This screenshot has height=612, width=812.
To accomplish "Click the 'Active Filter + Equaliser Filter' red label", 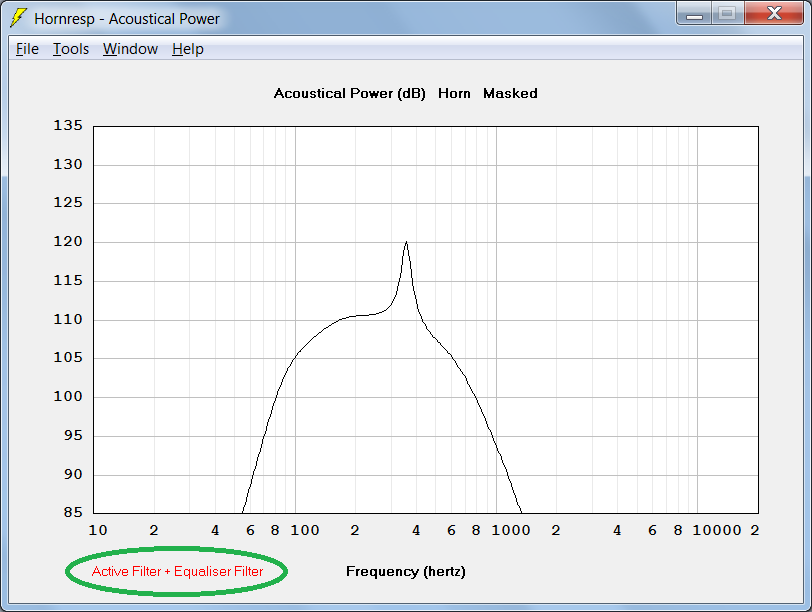I will (178, 571).
